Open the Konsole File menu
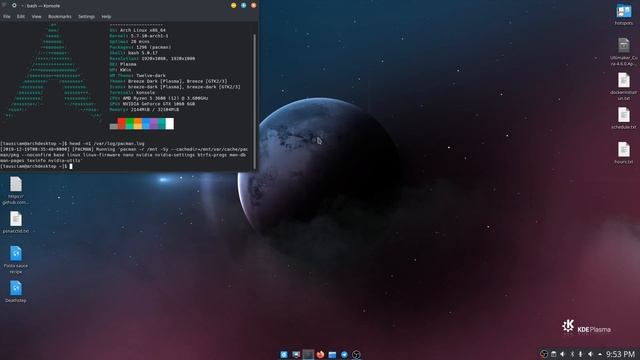Viewport: 640px width, 360px height. click(7, 17)
